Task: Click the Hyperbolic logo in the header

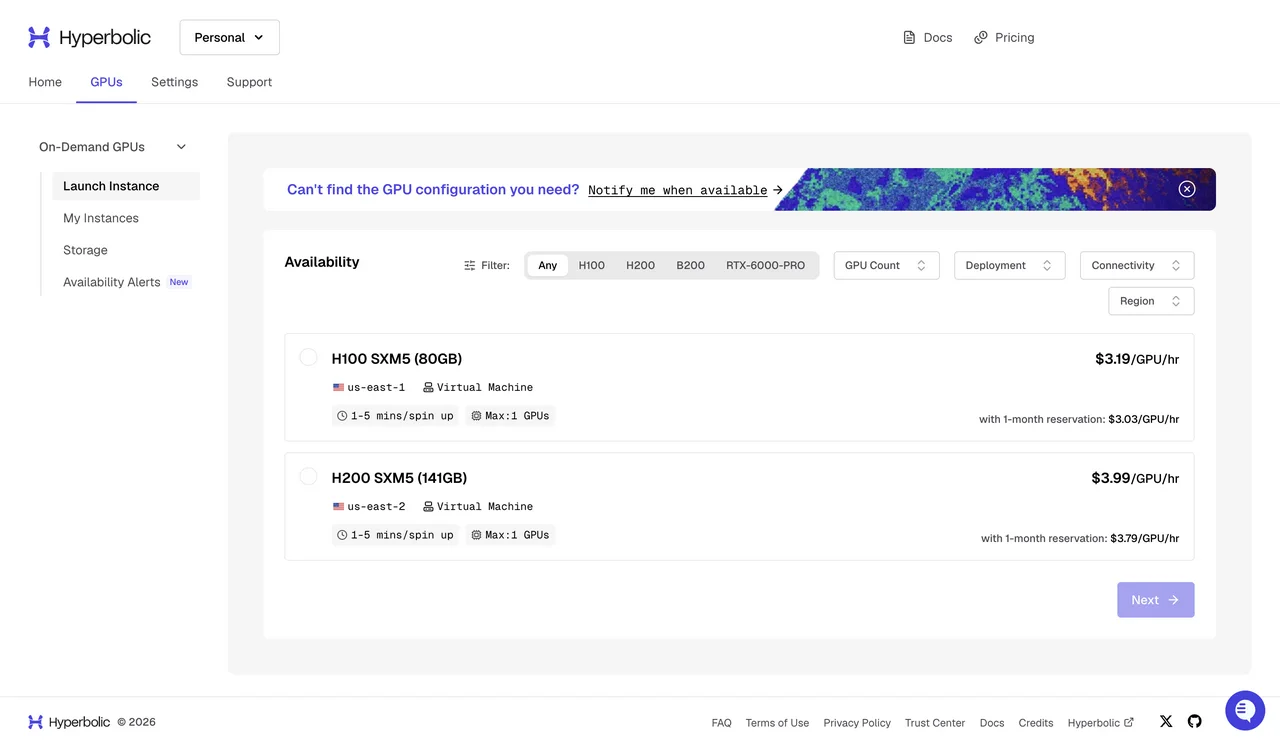Action: click(x=89, y=38)
